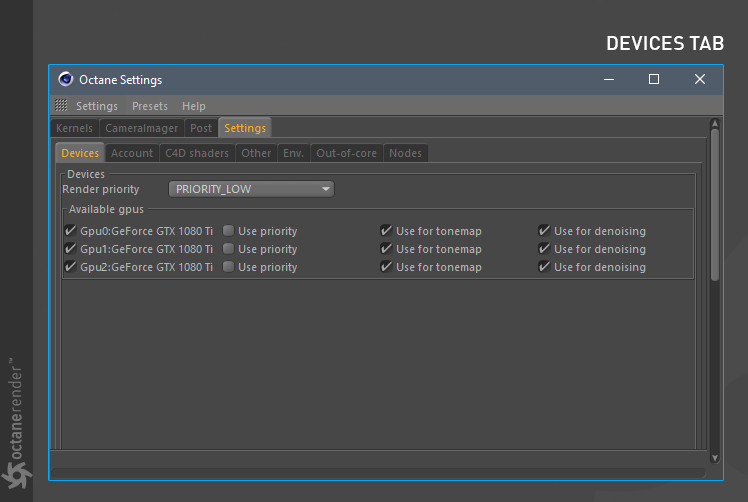748x502 pixels.
Task: Toggle Use for tonemap on Gpu1
Action: tap(386, 249)
